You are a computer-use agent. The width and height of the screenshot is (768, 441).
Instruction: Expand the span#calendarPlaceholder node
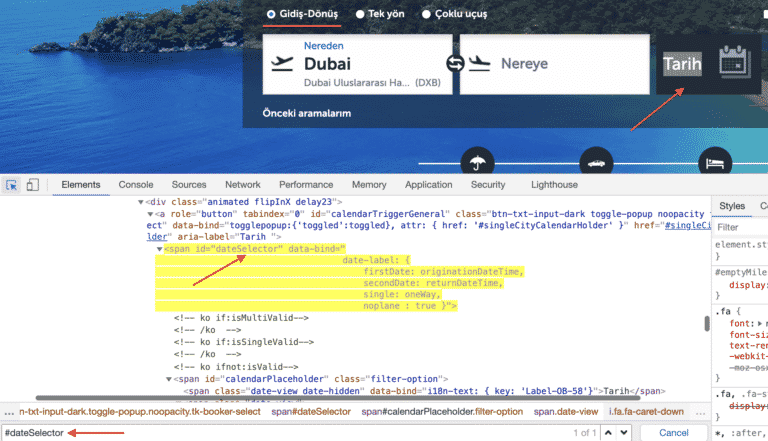tap(169, 379)
